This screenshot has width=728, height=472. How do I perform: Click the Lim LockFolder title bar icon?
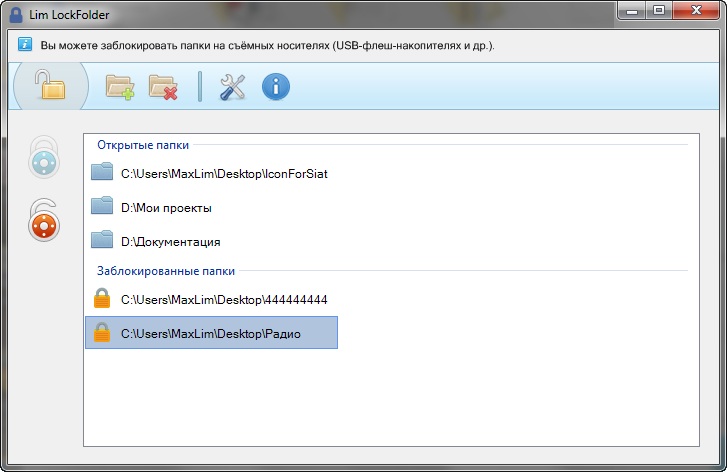point(16,15)
